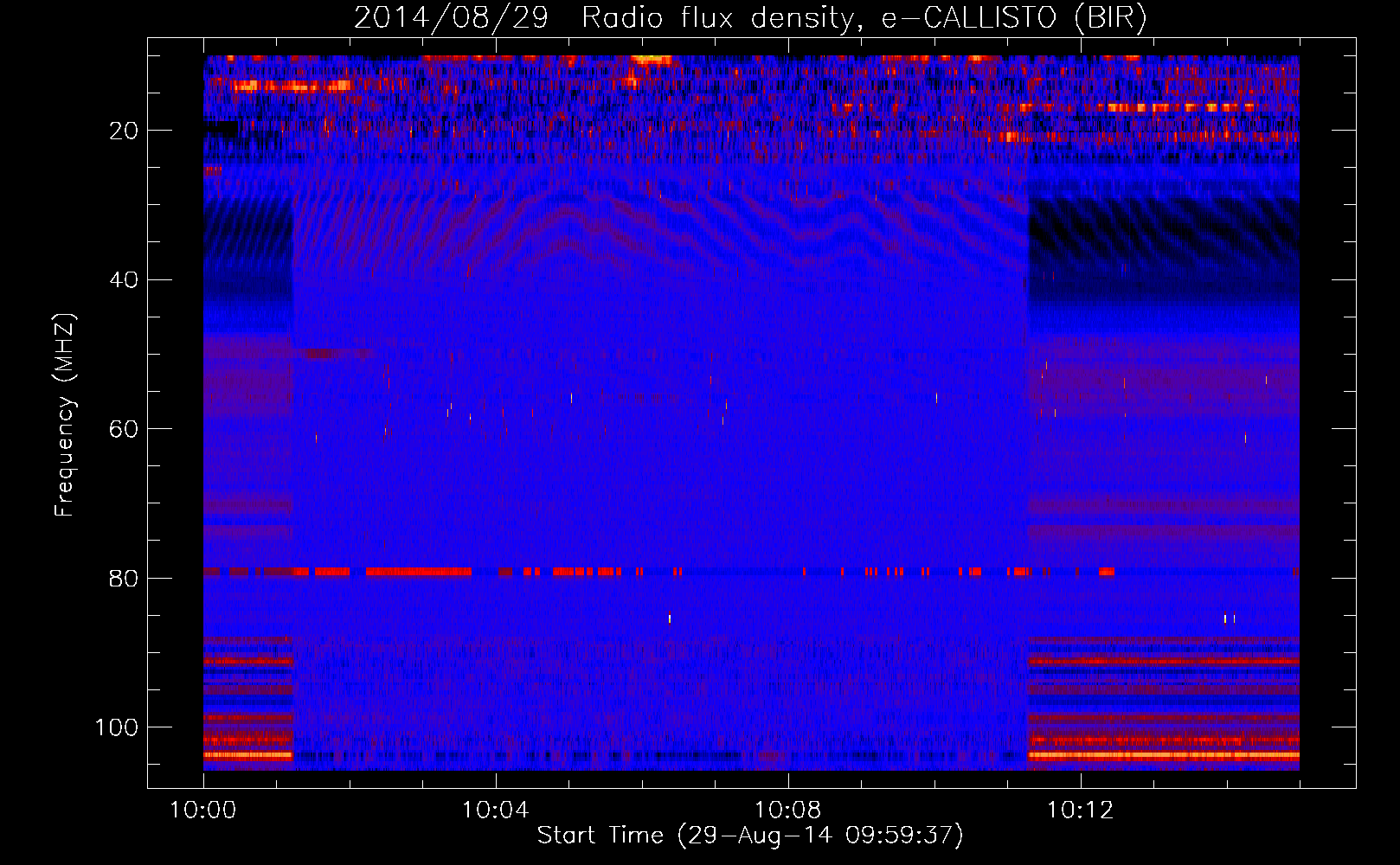Click the '10:04' time tick label
1400x865 pixels.
[495, 811]
